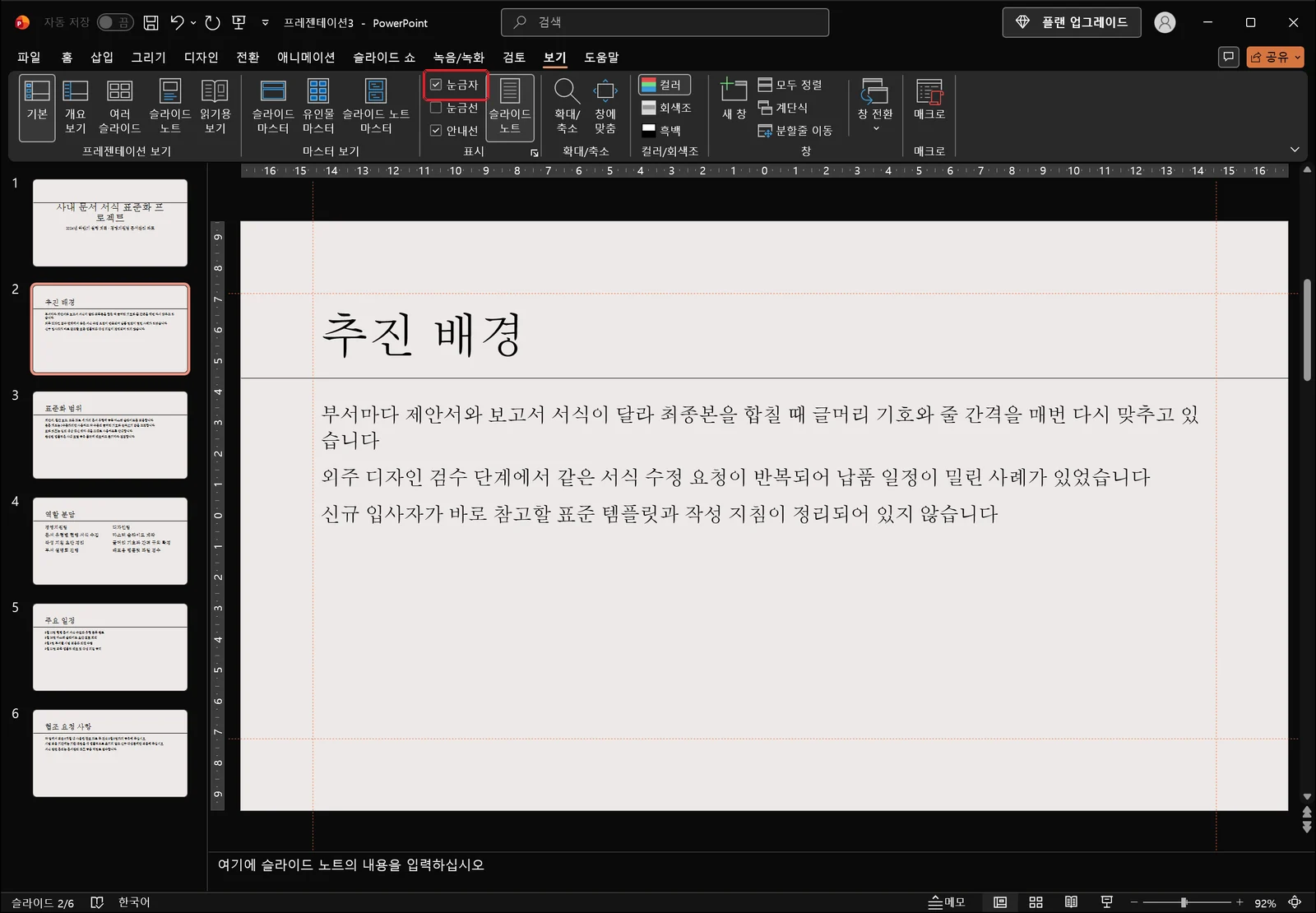Click 한국어 language in status bar

coord(134,902)
